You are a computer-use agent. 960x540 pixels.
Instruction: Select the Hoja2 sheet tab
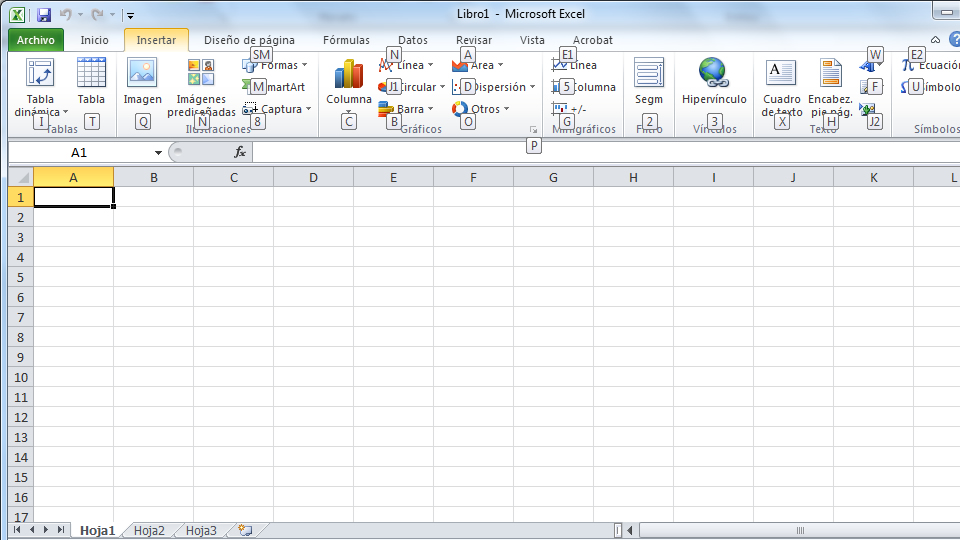tap(149, 530)
